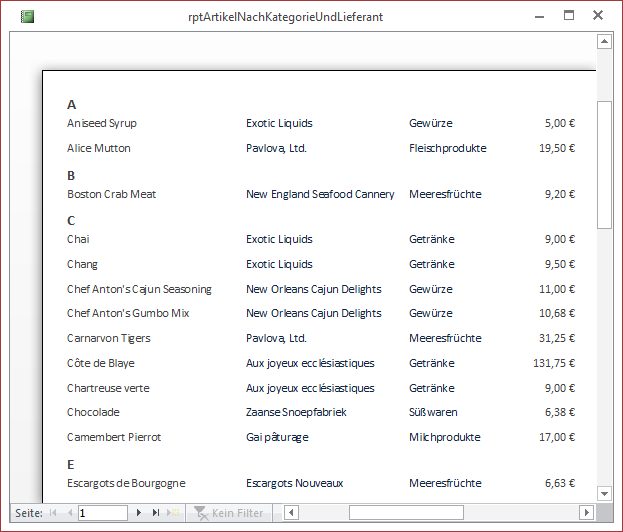Viewport: 623px width, 532px height.
Task: Click the Fleischprodukte category
Action: [448, 148]
